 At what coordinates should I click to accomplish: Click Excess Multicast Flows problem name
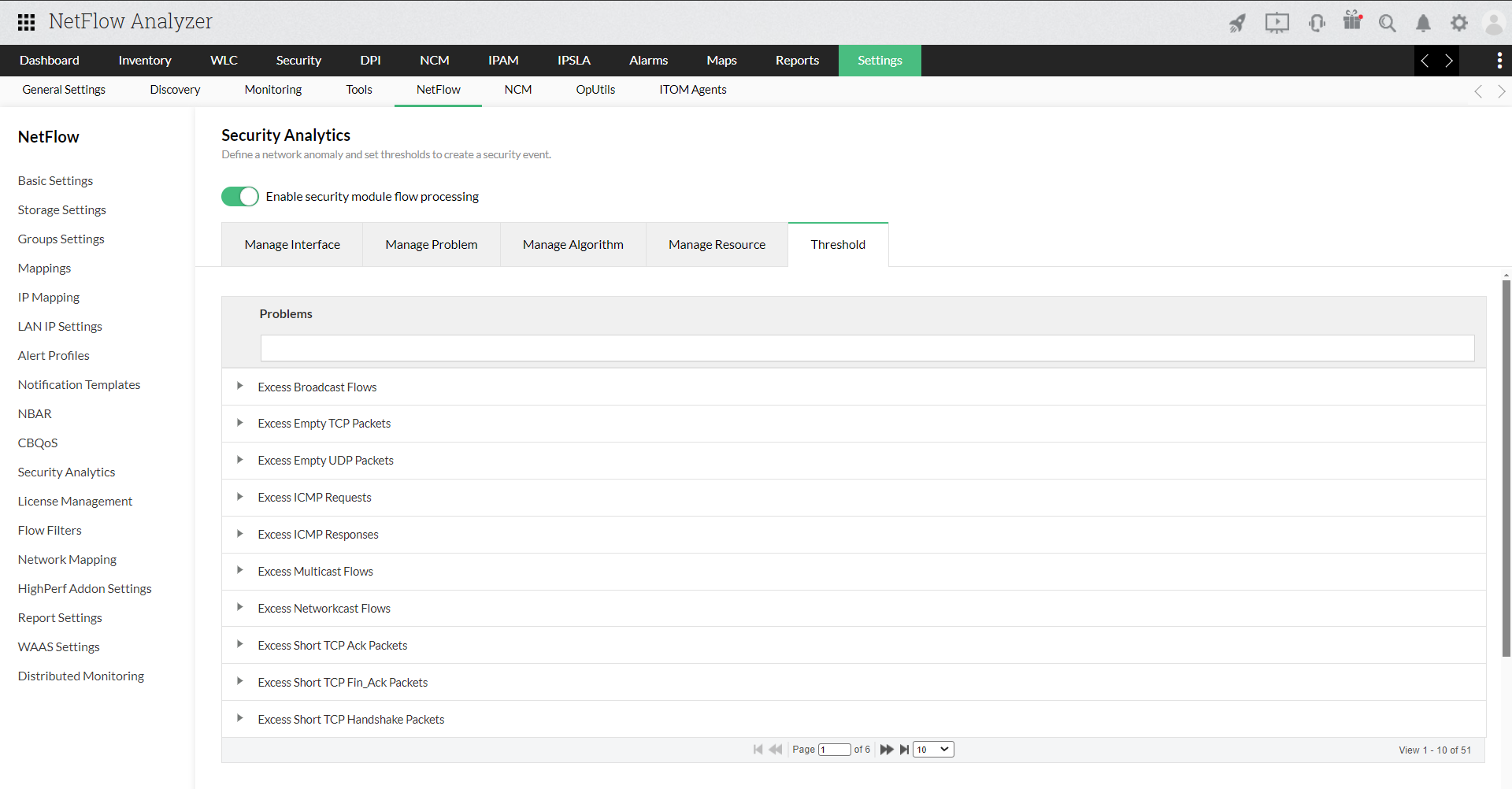click(x=315, y=572)
